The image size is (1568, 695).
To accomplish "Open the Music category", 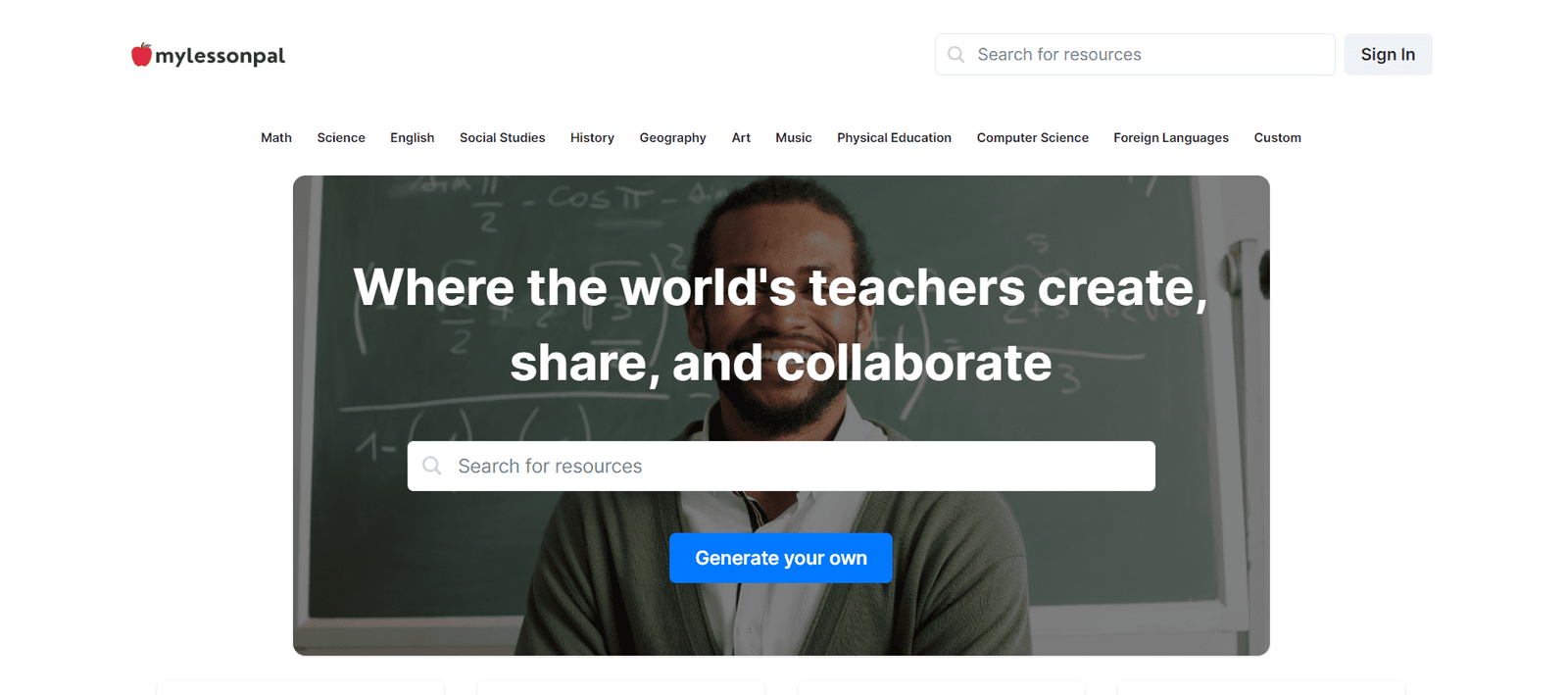I will pyautogui.click(x=794, y=138).
